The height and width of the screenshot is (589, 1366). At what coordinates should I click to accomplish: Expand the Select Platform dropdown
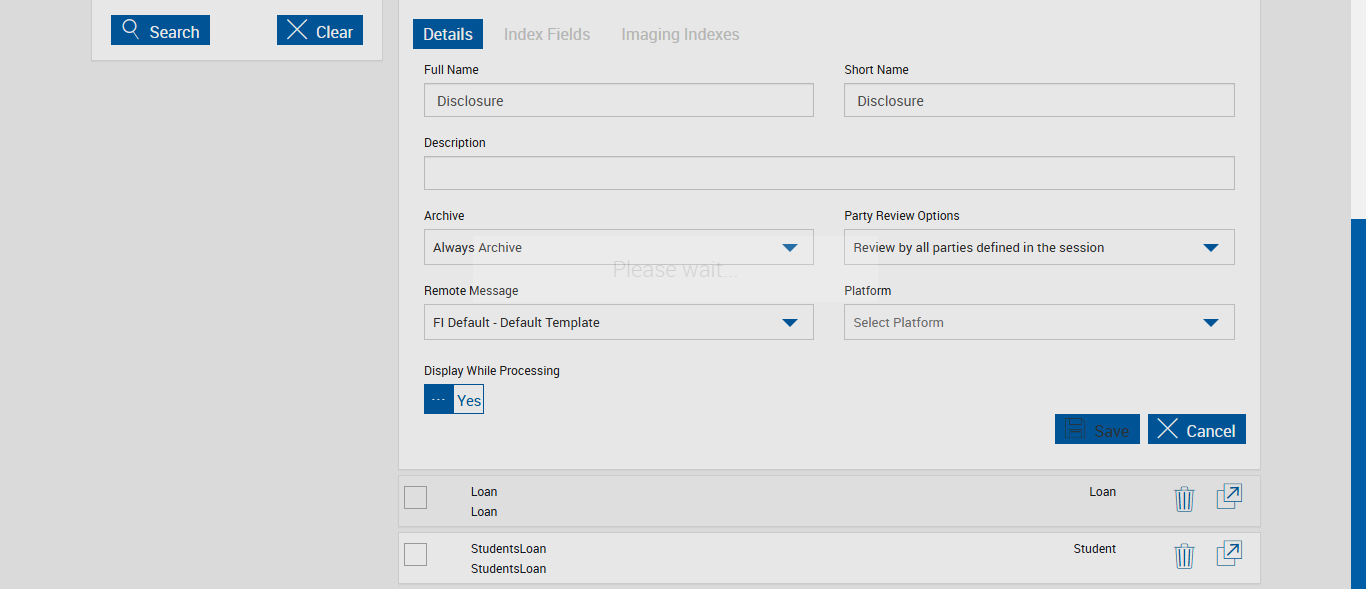pyautogui.click(x=1038, y=323)
